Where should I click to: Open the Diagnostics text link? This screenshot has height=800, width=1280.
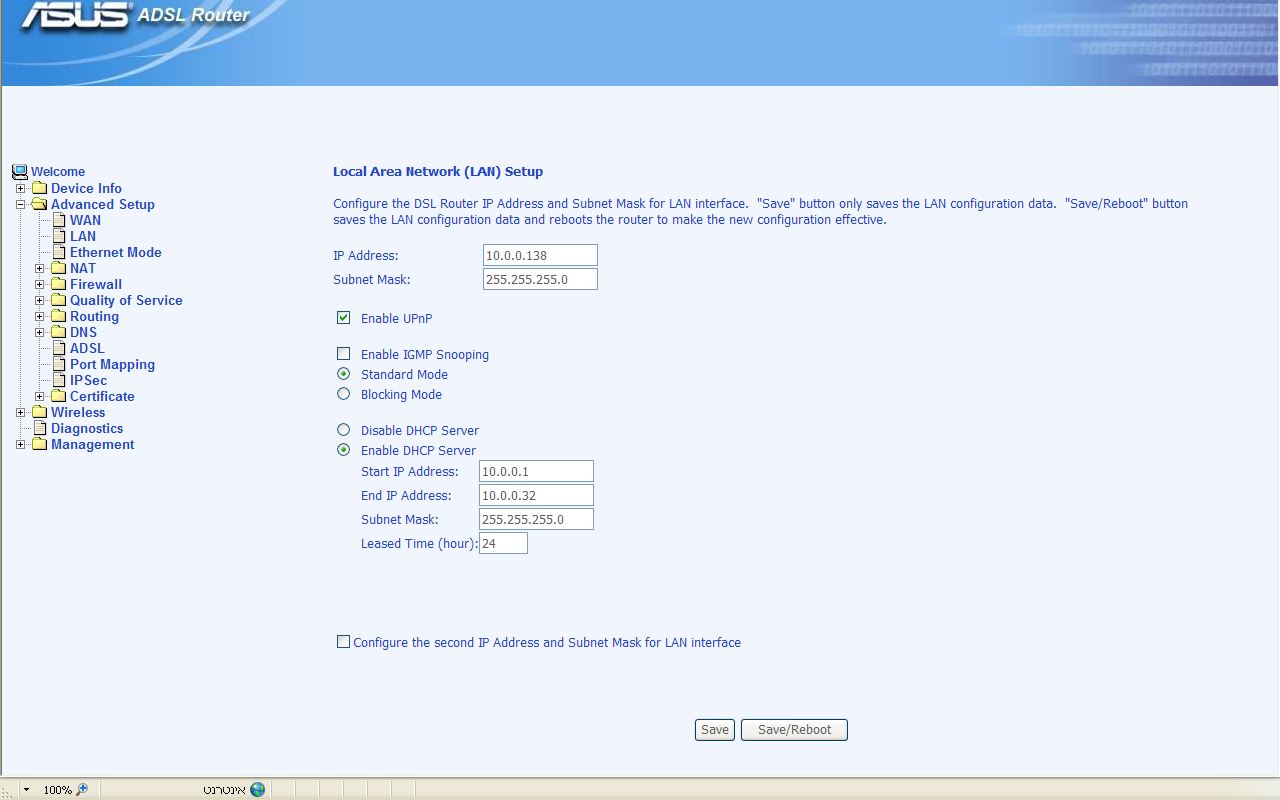87,428
